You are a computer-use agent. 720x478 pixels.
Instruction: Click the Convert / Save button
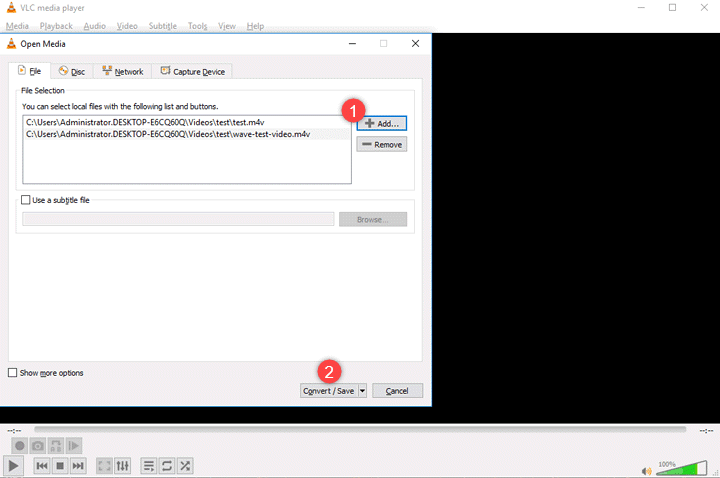(x=329, y=391)
